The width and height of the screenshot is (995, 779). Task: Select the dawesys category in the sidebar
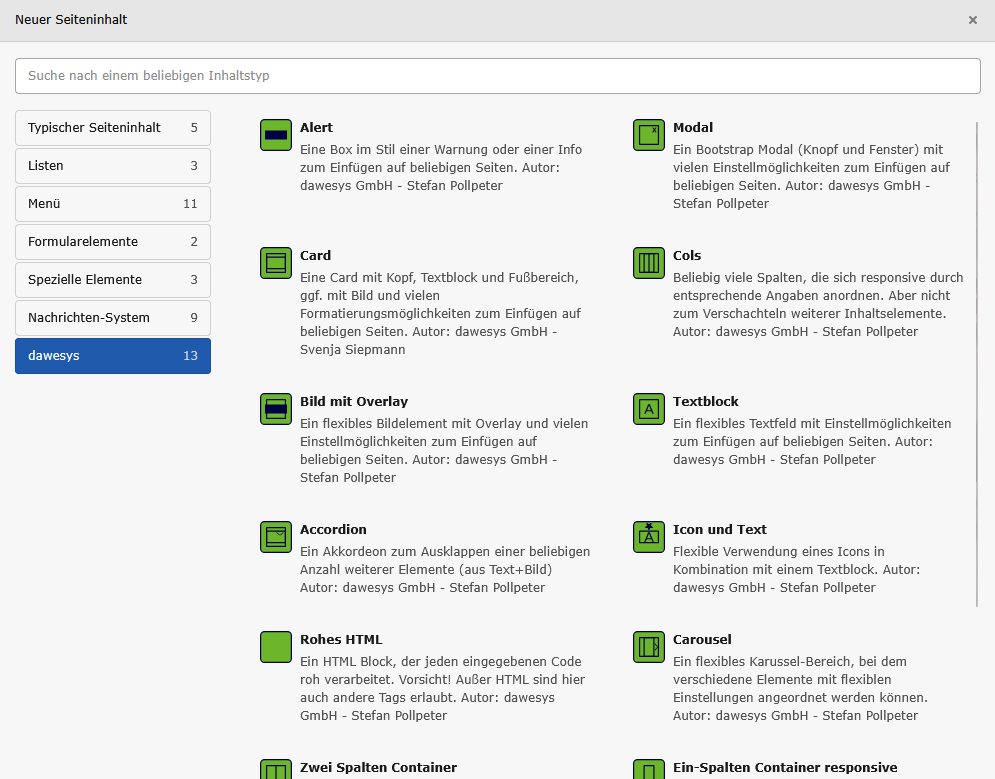click(x=112, y=356)
